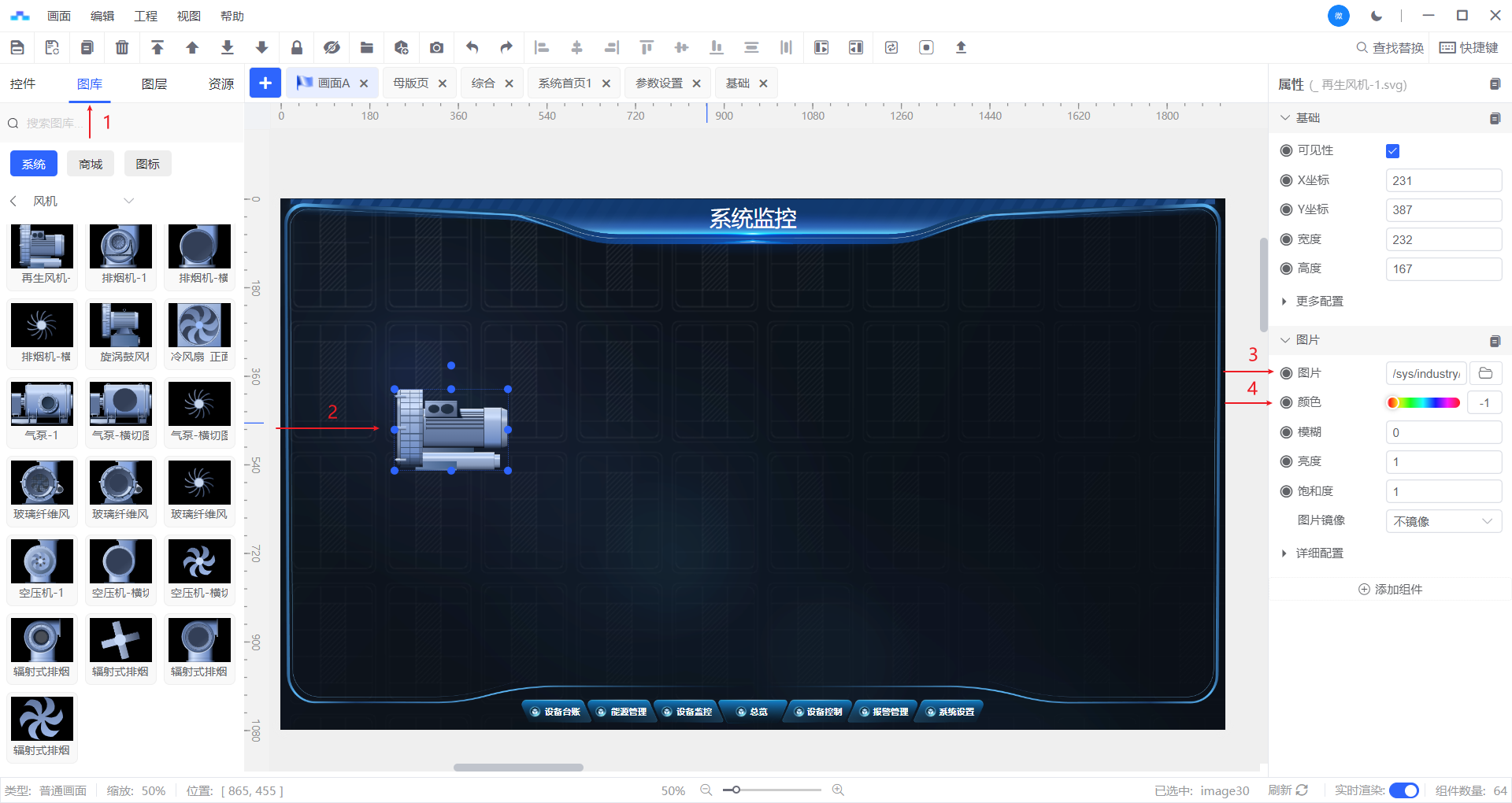The image size is (1512, 803).
Task: Click the camera screenshot icon
Action: 436,48
